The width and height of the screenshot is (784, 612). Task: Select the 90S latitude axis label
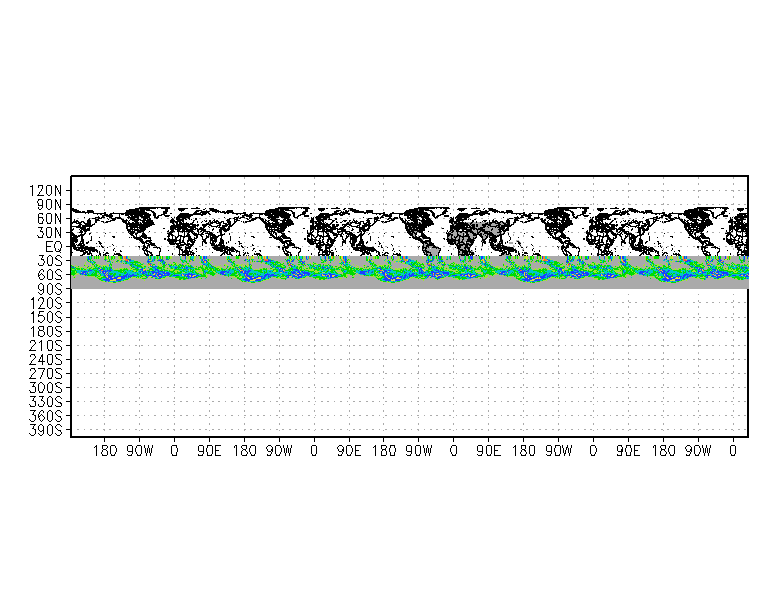pos(49,289)
